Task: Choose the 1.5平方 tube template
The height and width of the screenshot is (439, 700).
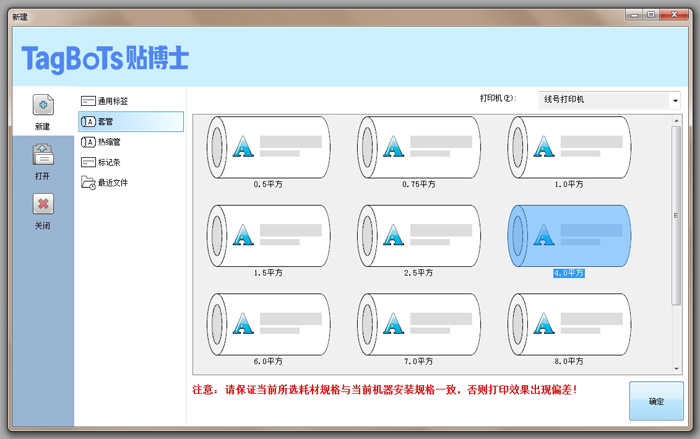Action: coord(268,236)
